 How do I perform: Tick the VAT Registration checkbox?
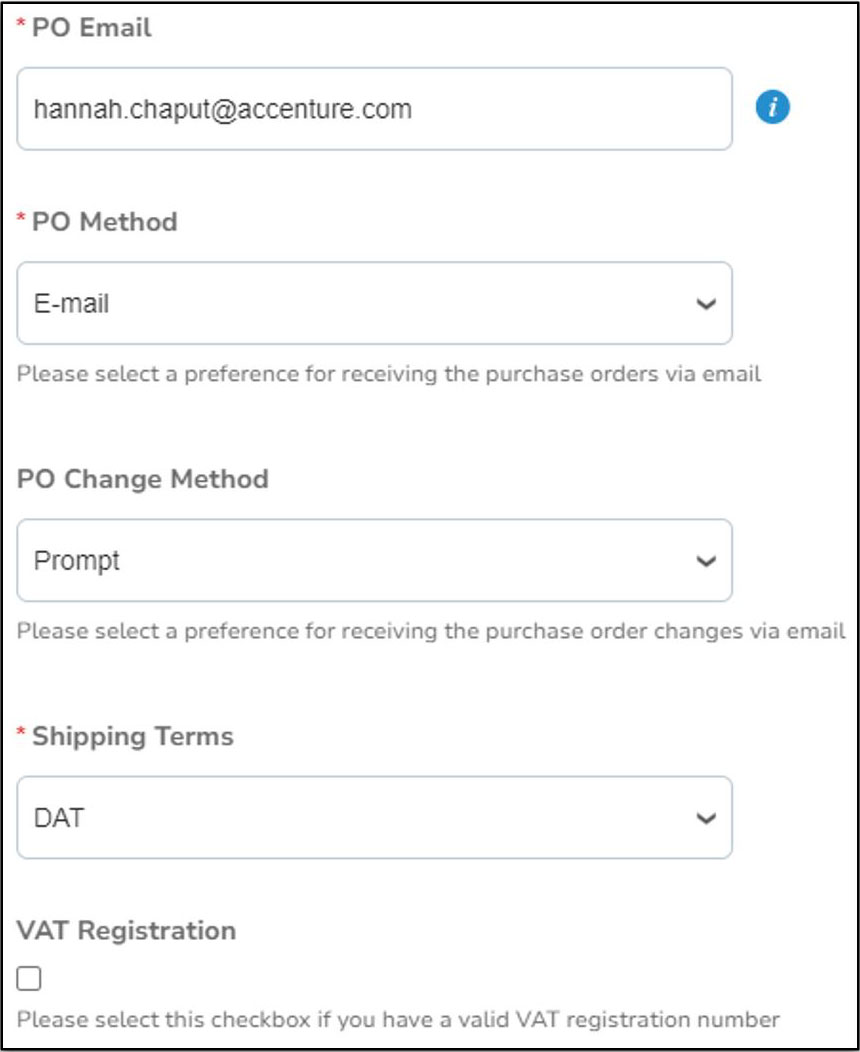(29, 979)
